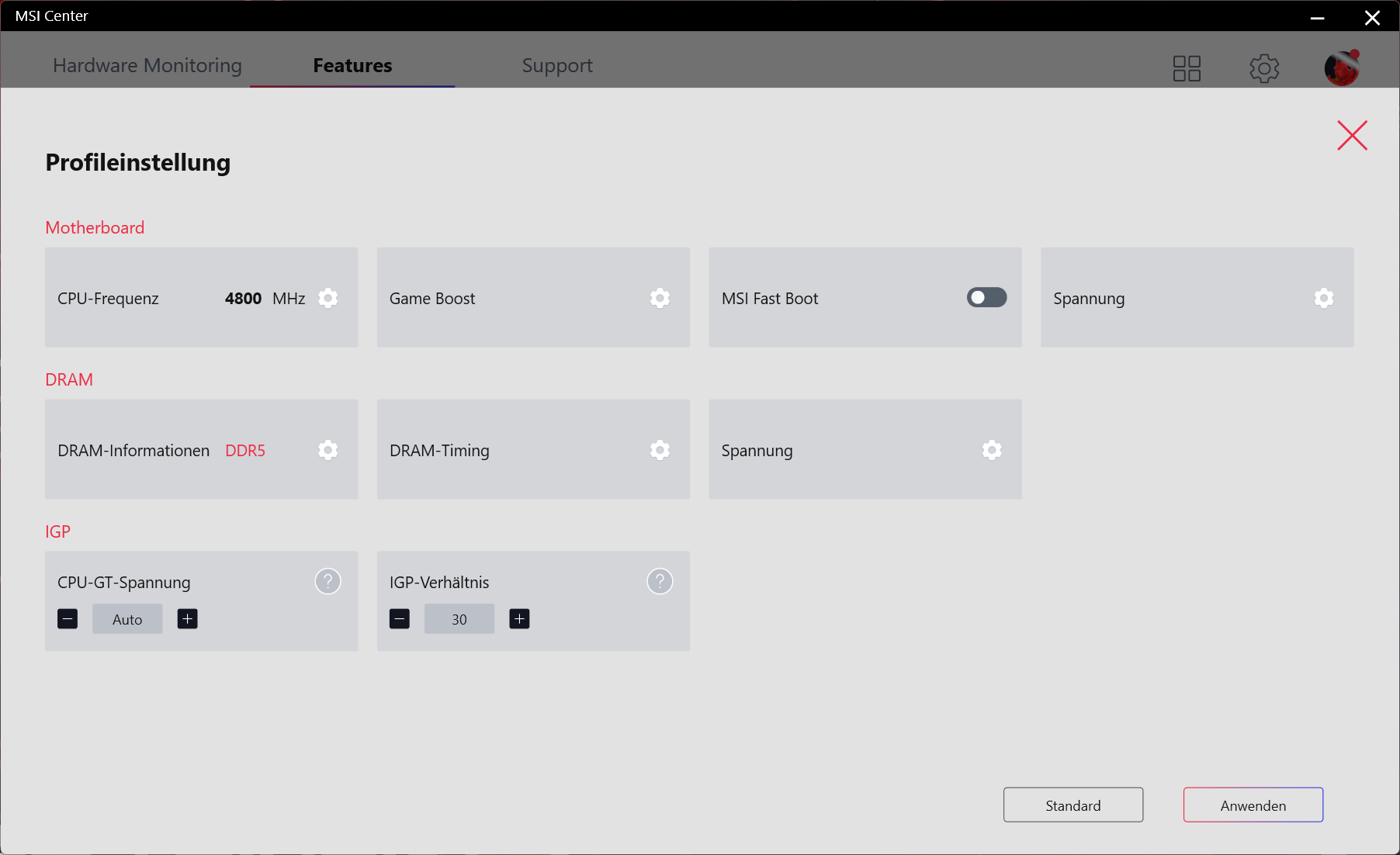Switch to the Hardware Monitoring tab
This screenshot has height=855, width=1400.
click(x=147, y=65)
